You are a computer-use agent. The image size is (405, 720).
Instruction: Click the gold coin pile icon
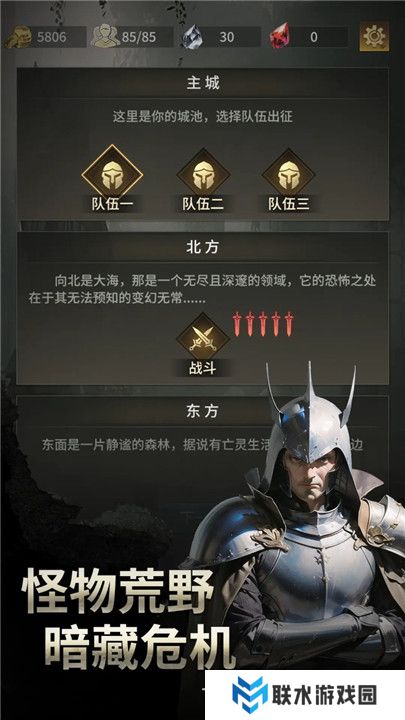coord(19,37)
